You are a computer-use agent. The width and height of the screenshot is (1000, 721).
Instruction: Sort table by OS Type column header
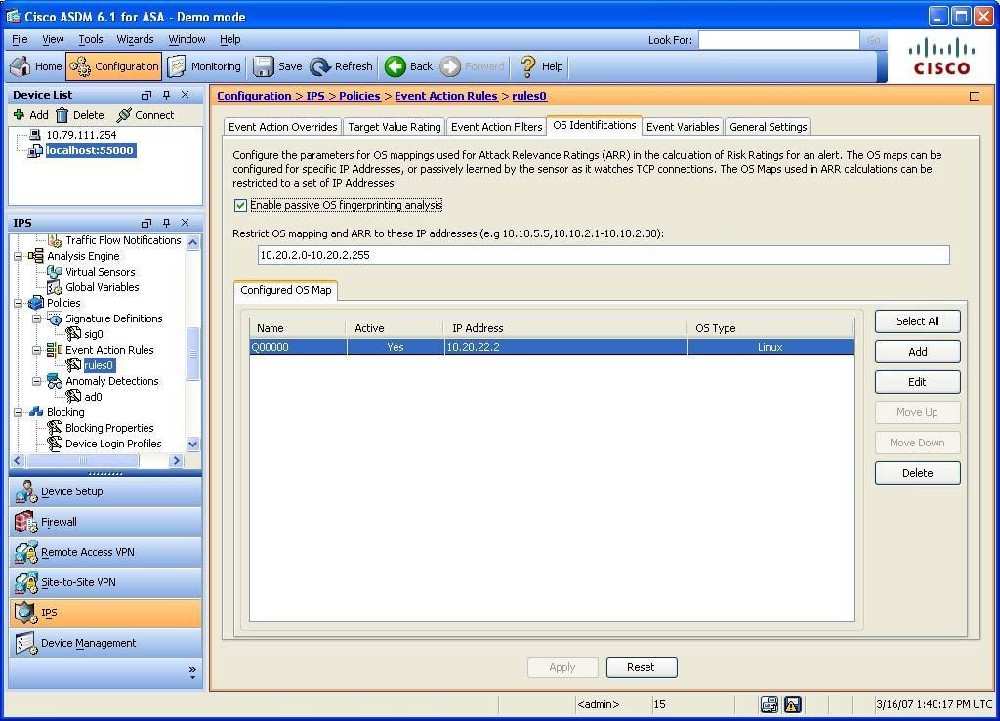[x=770, y=328]
